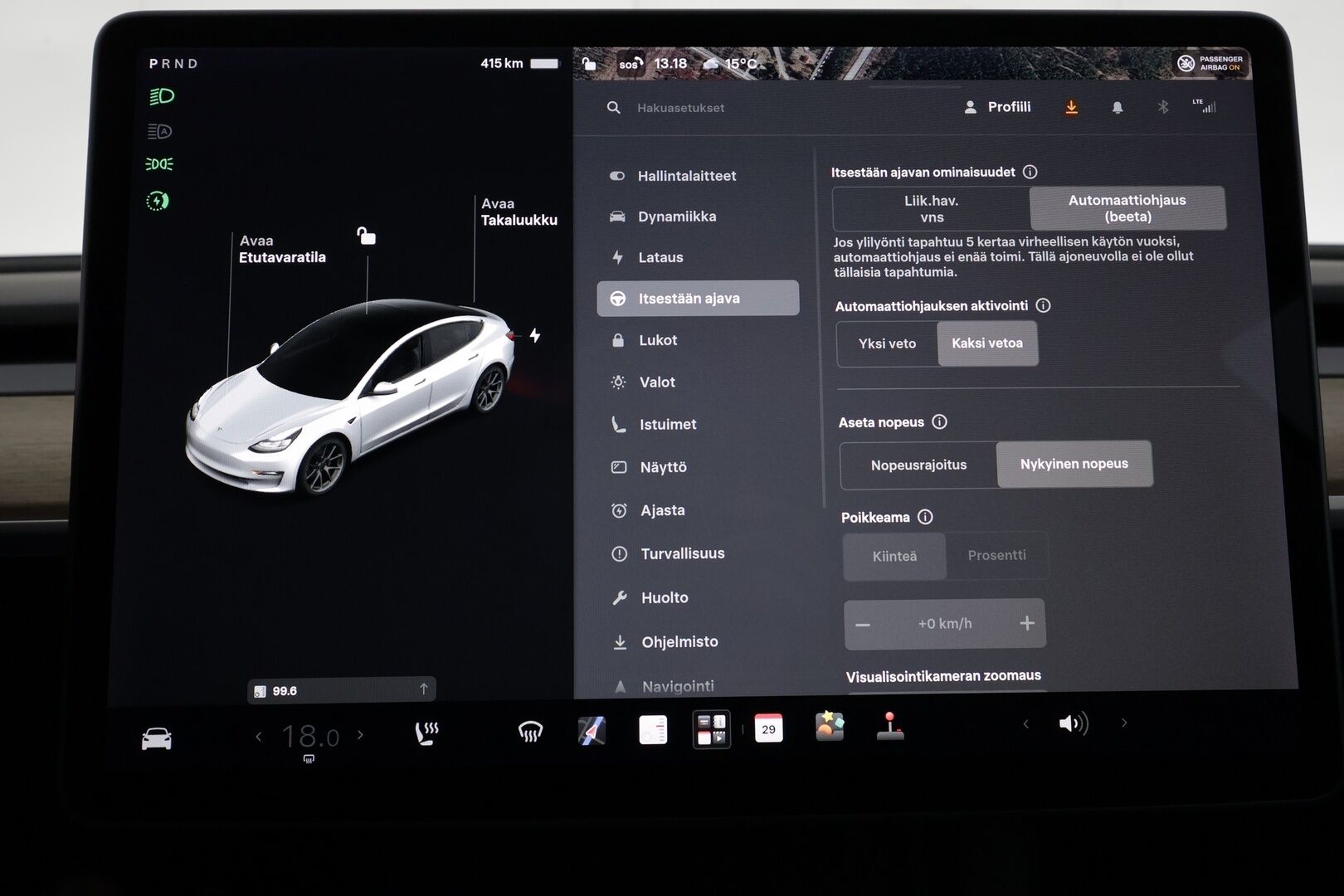Increase volume with right chevron

1125,723
